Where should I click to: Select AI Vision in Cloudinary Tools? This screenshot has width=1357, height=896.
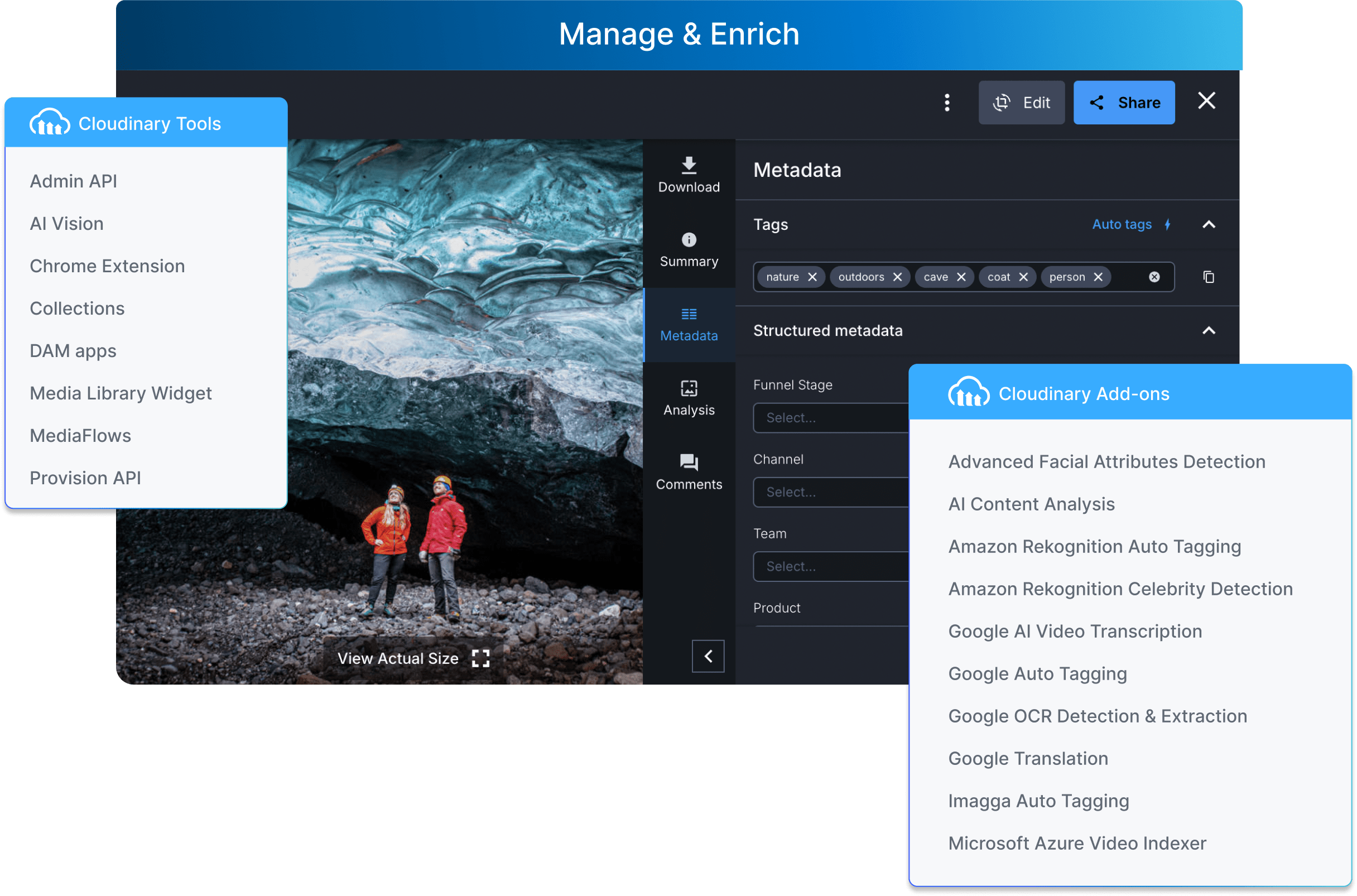(67, 223)
